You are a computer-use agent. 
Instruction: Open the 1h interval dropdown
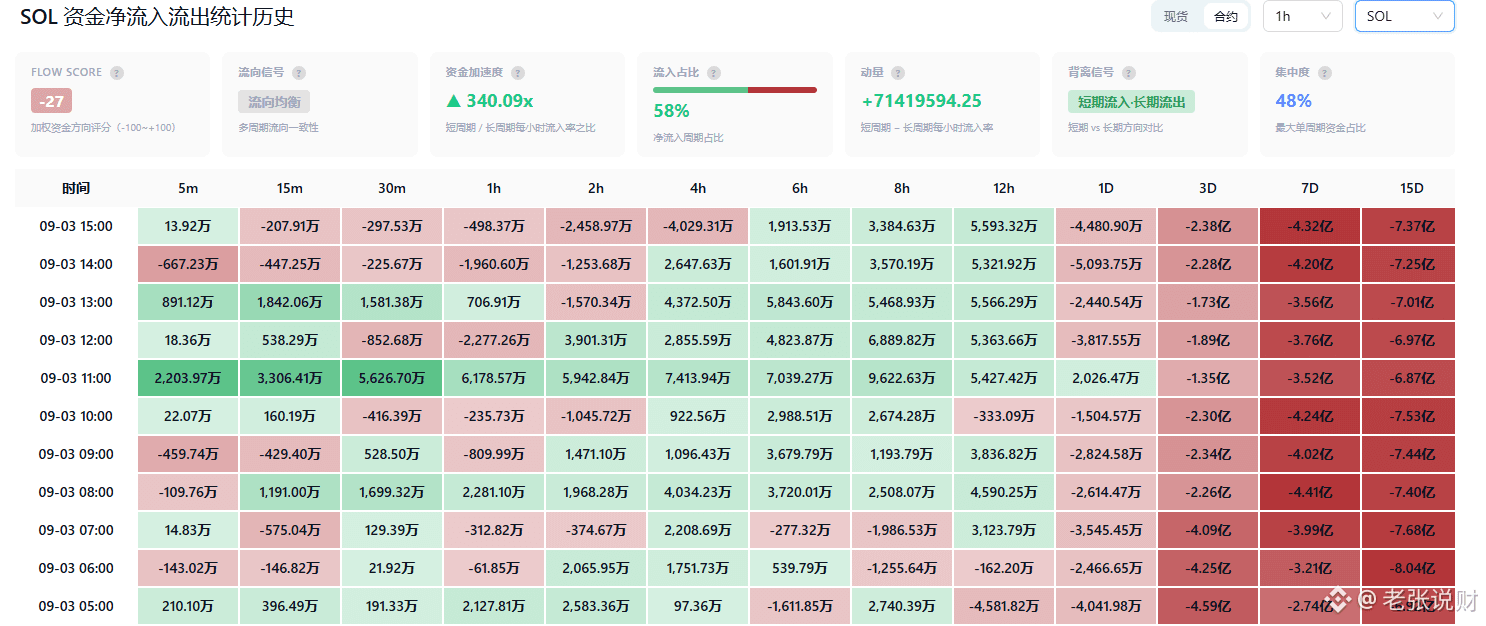[1303, 16]
